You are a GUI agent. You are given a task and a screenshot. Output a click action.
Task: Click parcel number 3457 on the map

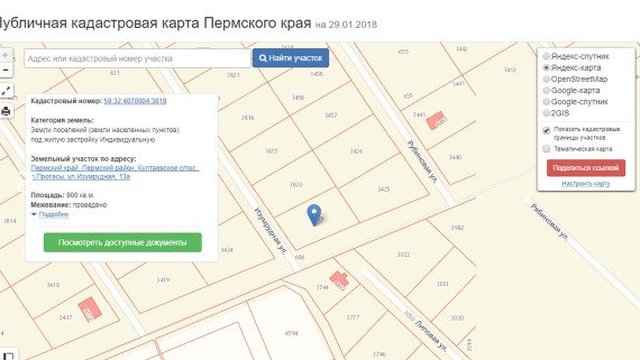tap(331, 116)
